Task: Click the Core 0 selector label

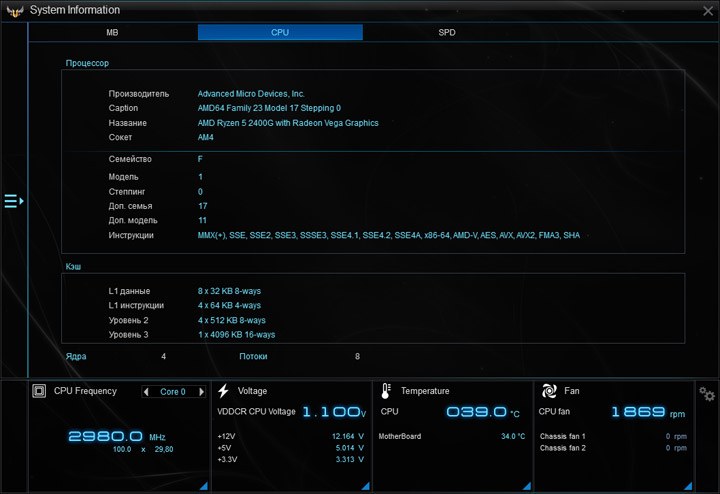Action: pyautogui.click(x=173, y=392)
